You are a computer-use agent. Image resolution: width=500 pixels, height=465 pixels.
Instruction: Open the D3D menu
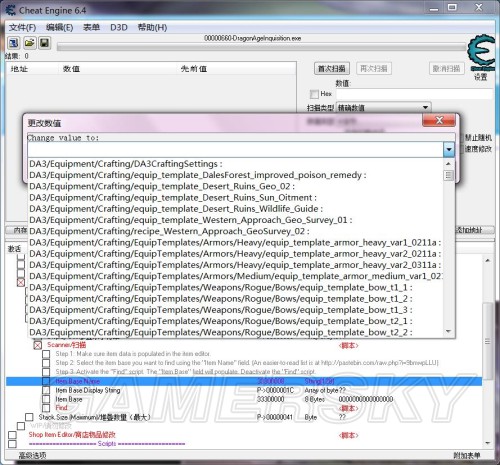[x=119, y=27]
